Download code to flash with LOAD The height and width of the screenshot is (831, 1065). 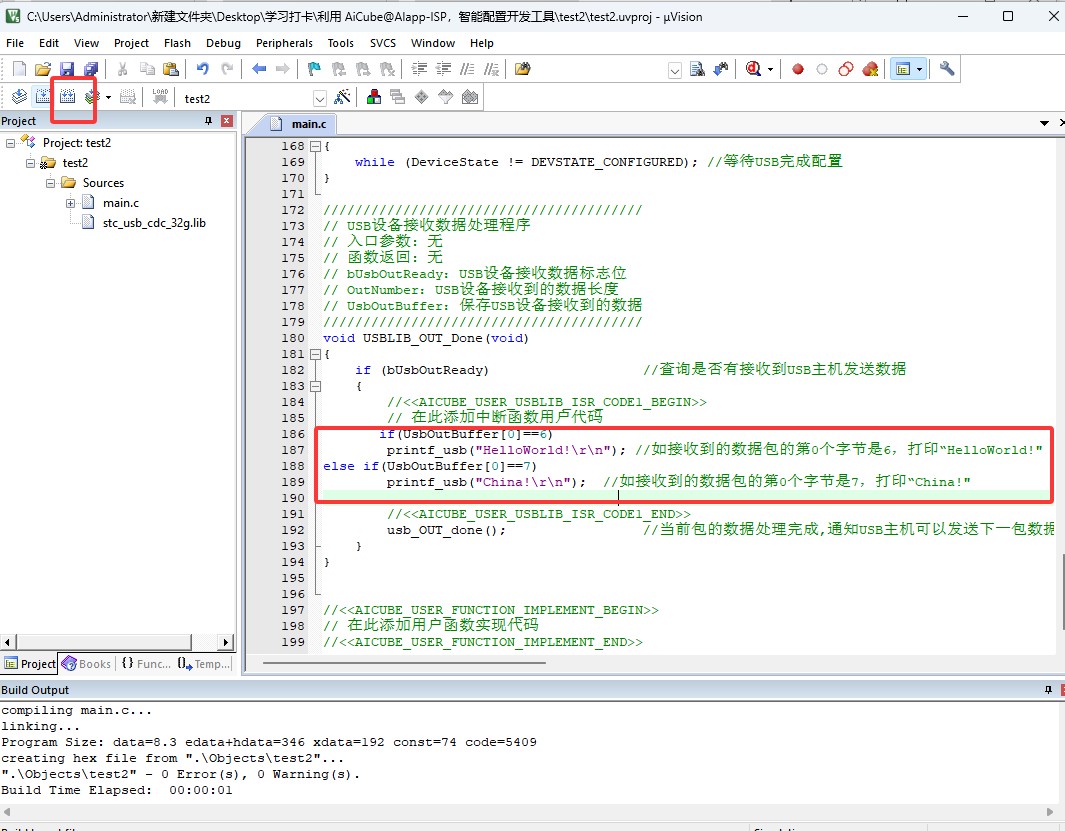tap(160, 97)
